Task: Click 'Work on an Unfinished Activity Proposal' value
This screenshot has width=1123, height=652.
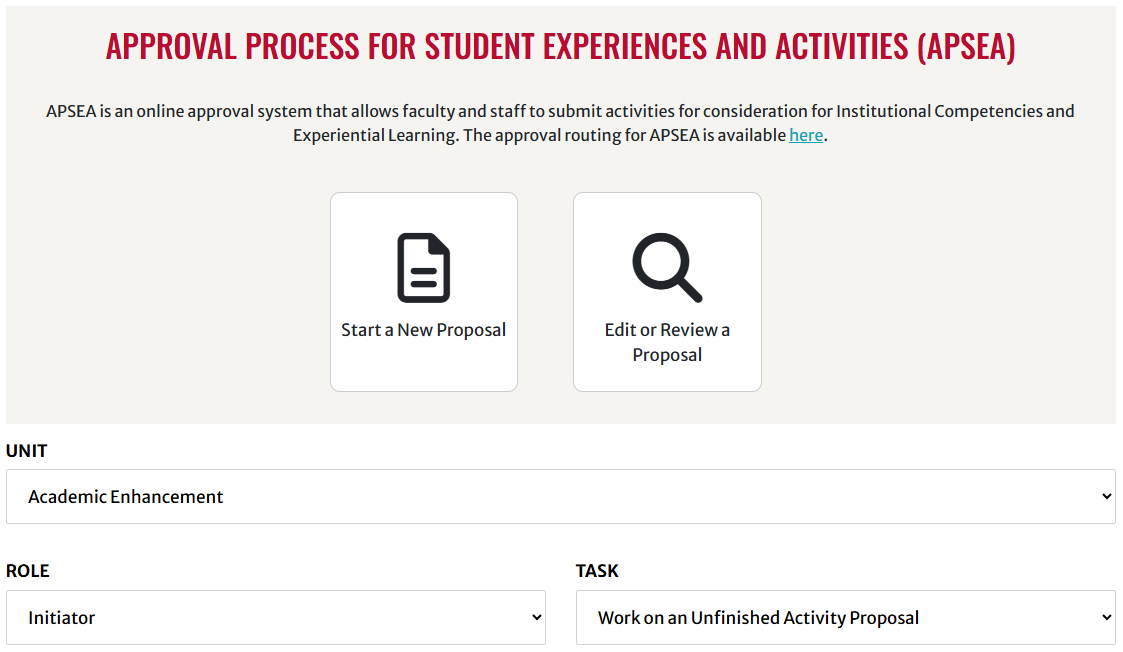Action: pos(758,618)
